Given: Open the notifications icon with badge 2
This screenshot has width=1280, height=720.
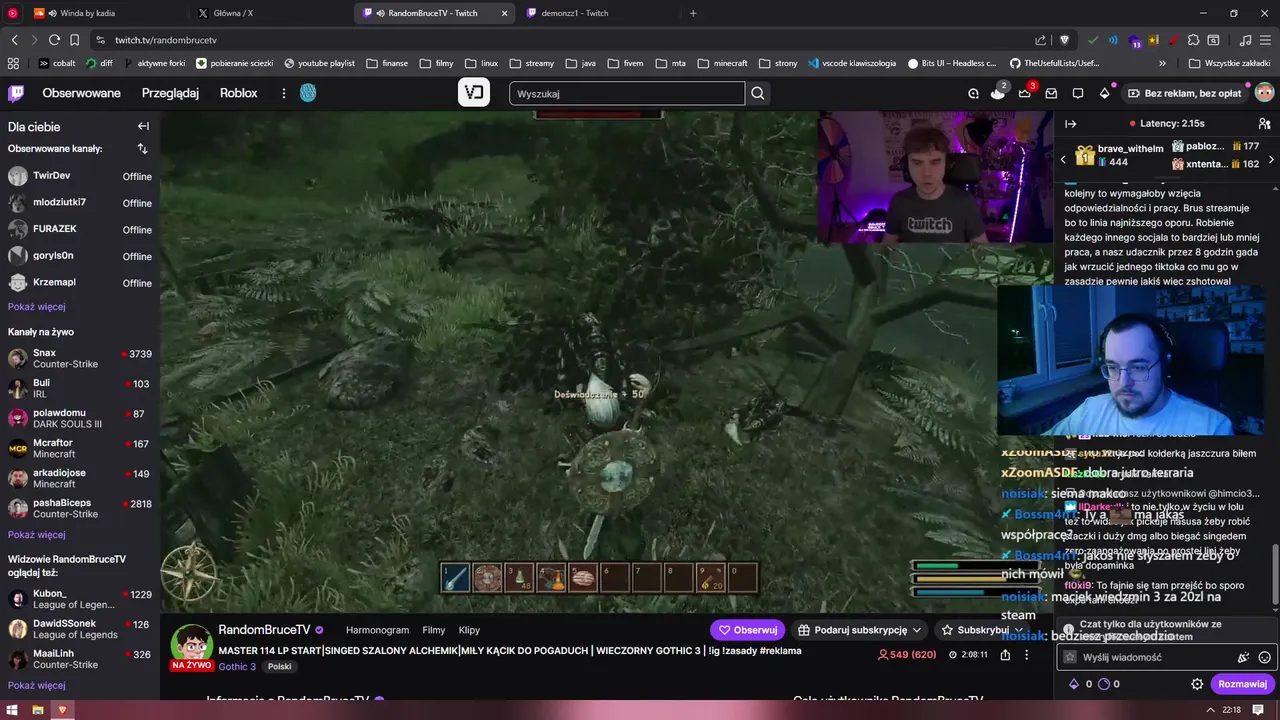Looking at the screenshot, I should click(x=997, y=93).
